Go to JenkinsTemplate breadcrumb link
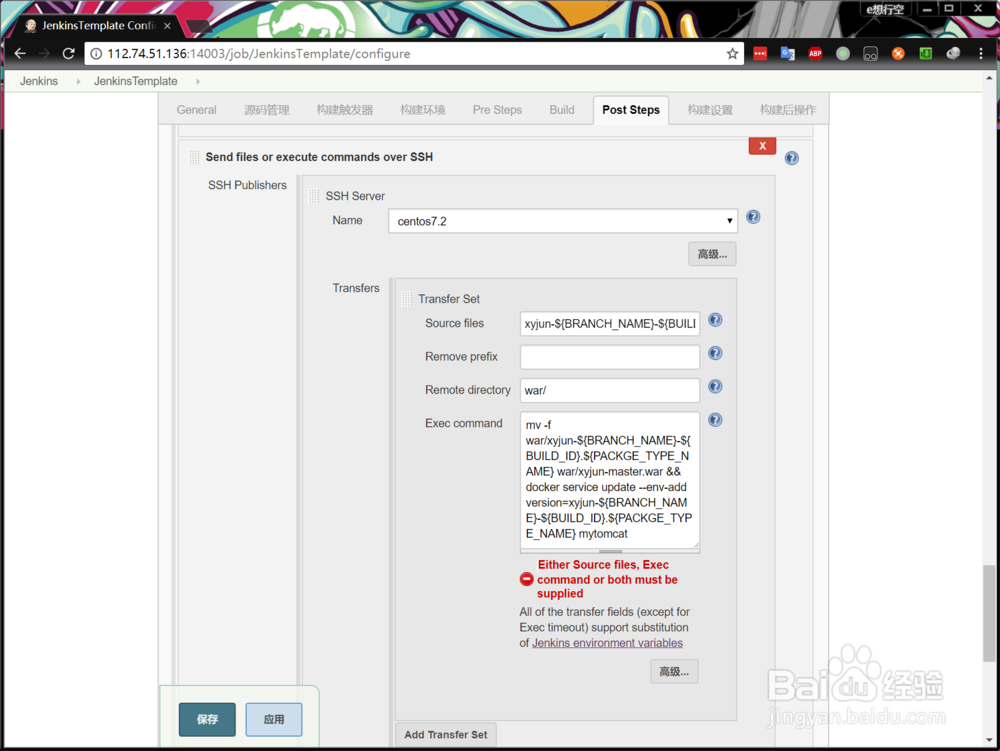1000x751 pixels. point(135,81)
